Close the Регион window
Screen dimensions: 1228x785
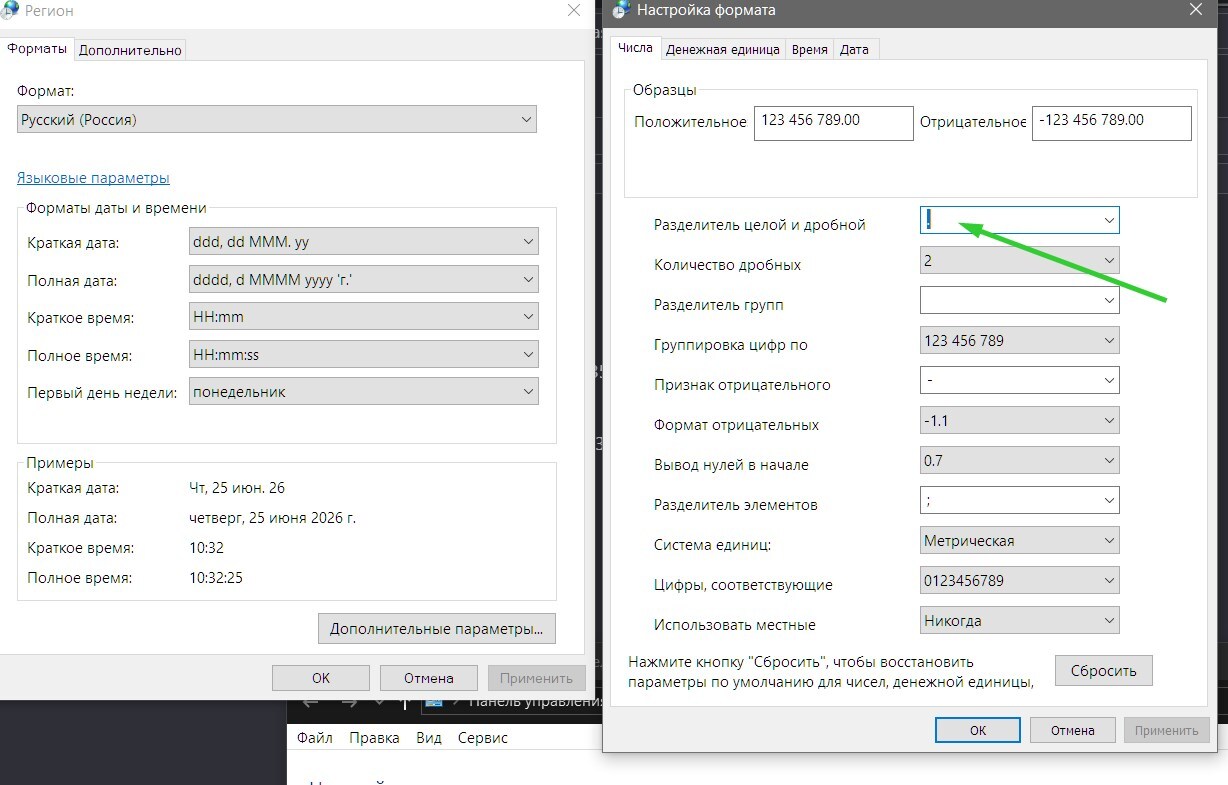[574, 10]
